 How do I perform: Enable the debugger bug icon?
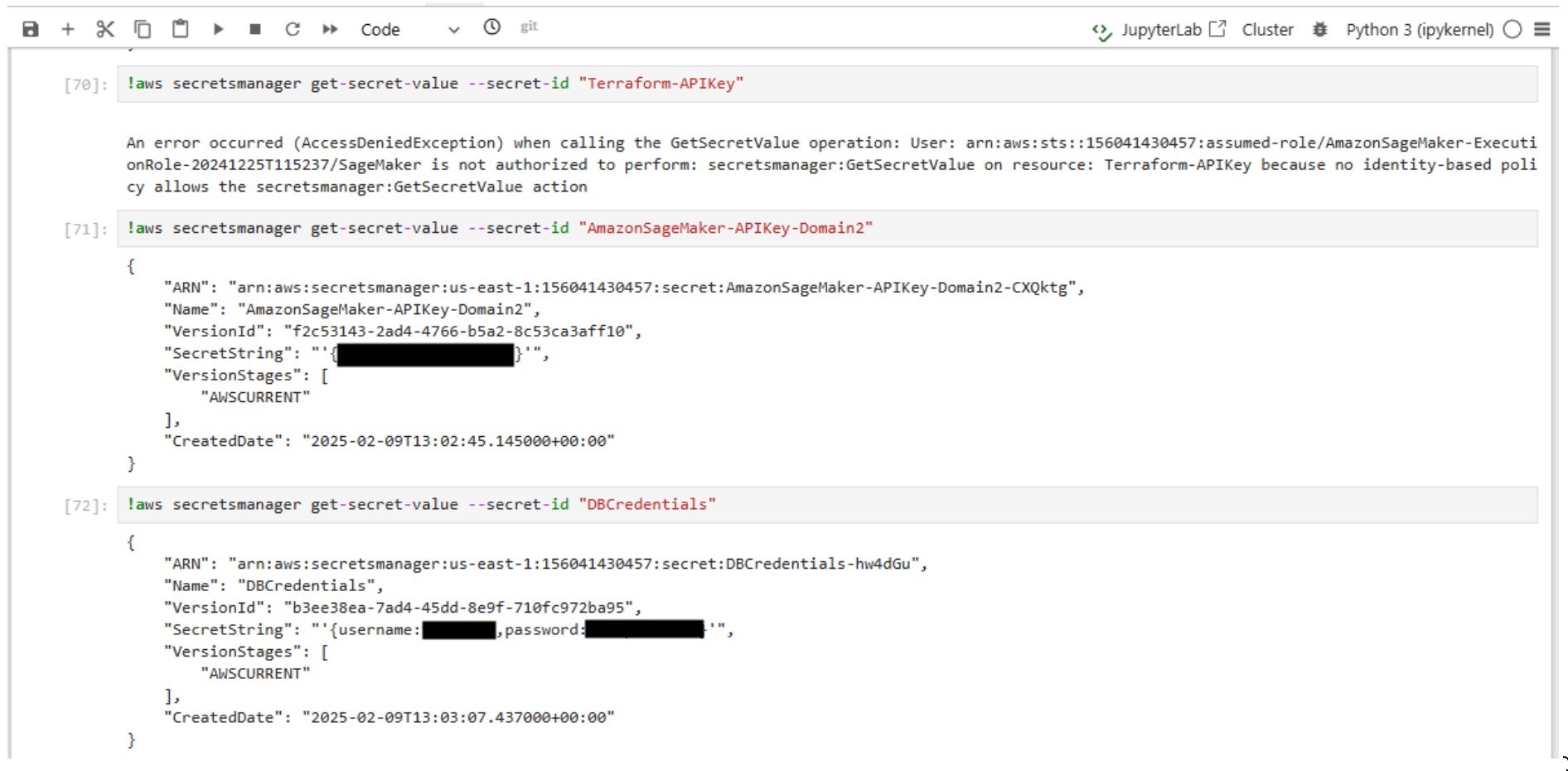click(1320, 30)
